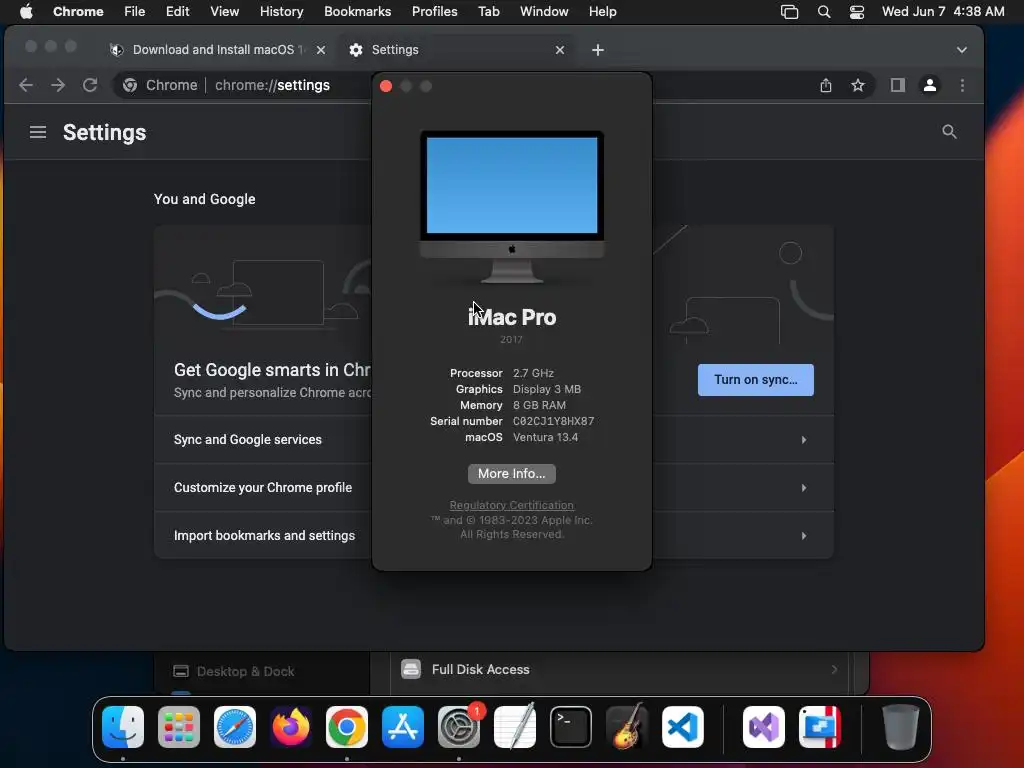The height and width of the screenshot is (768, 1024).
Task: Go back to the previous page
Action: (26, 85)
